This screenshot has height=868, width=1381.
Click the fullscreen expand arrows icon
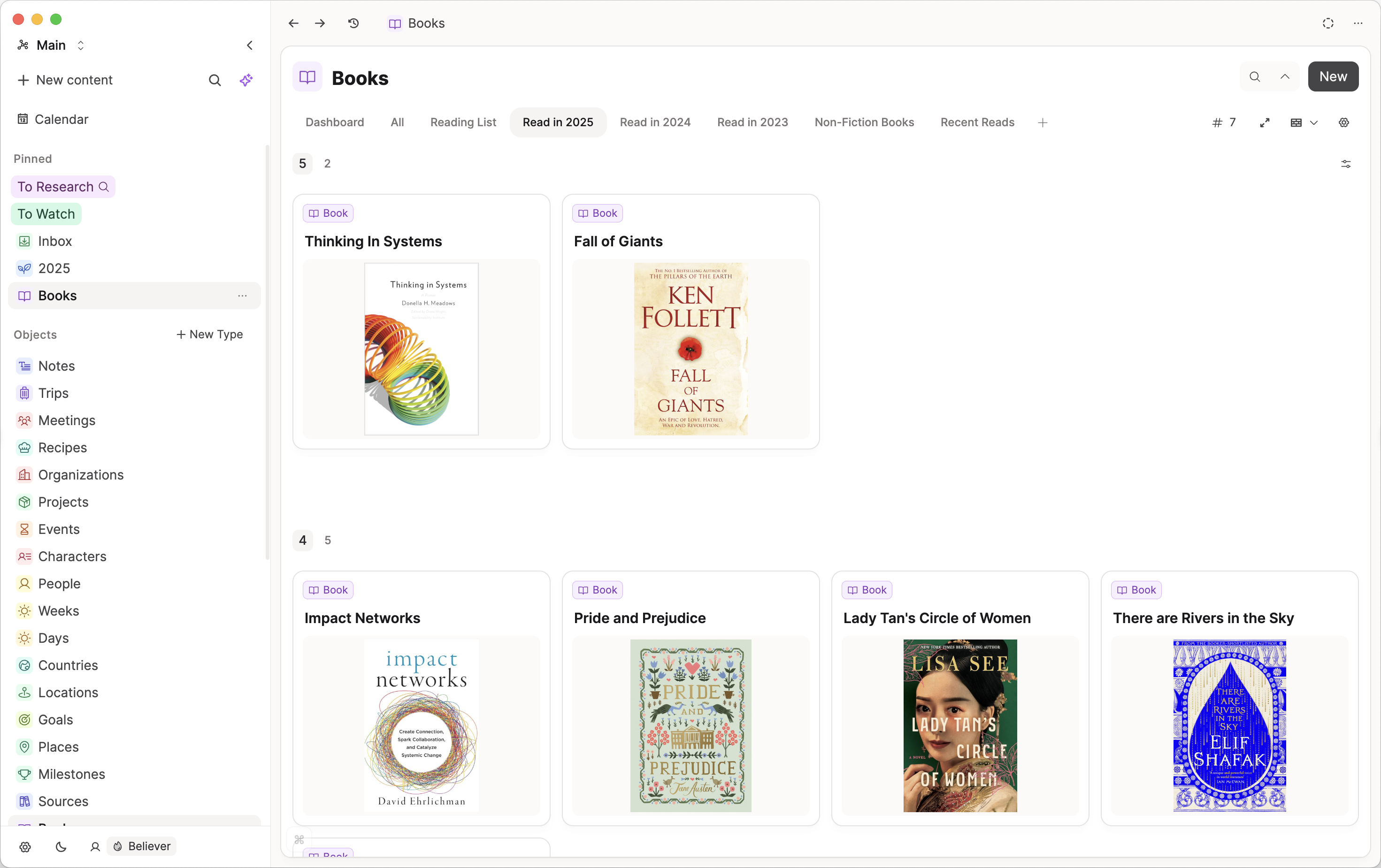1265,122
